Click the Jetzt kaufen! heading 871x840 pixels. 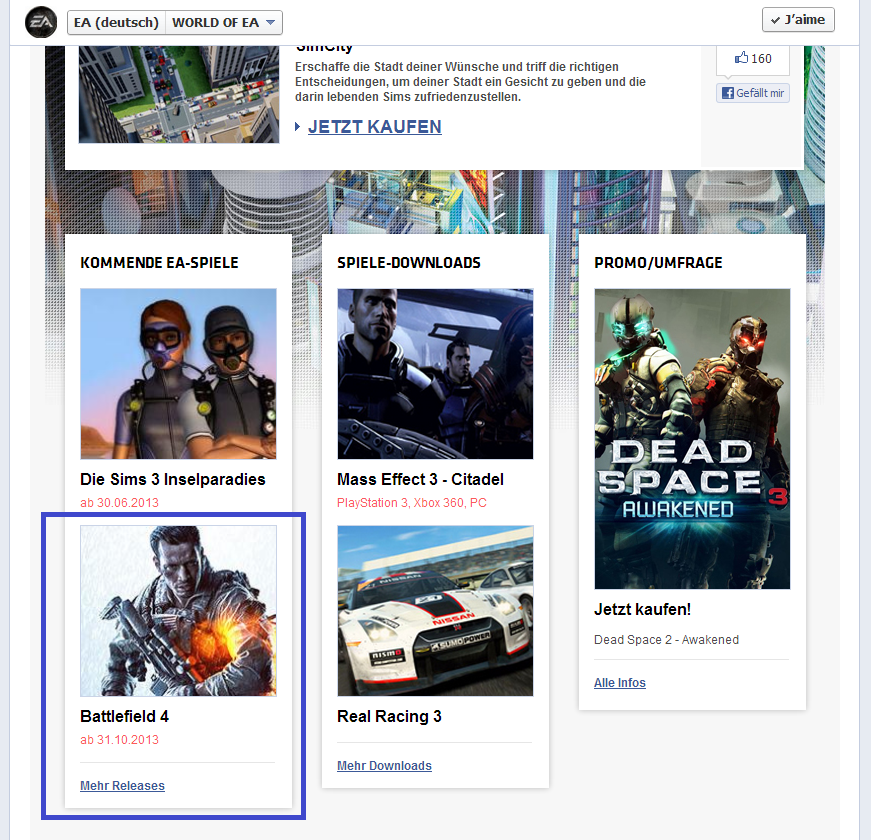pos(643,609)
